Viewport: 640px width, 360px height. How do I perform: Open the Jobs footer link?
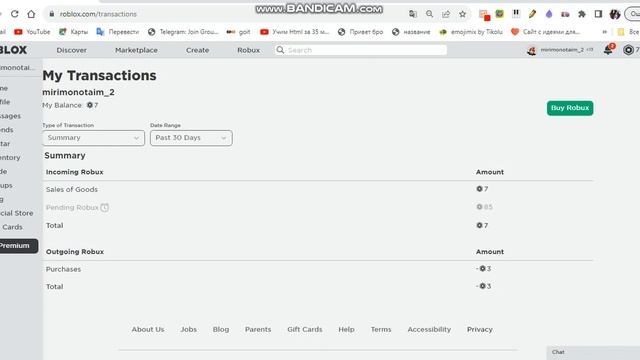click(x=189, y=329)
